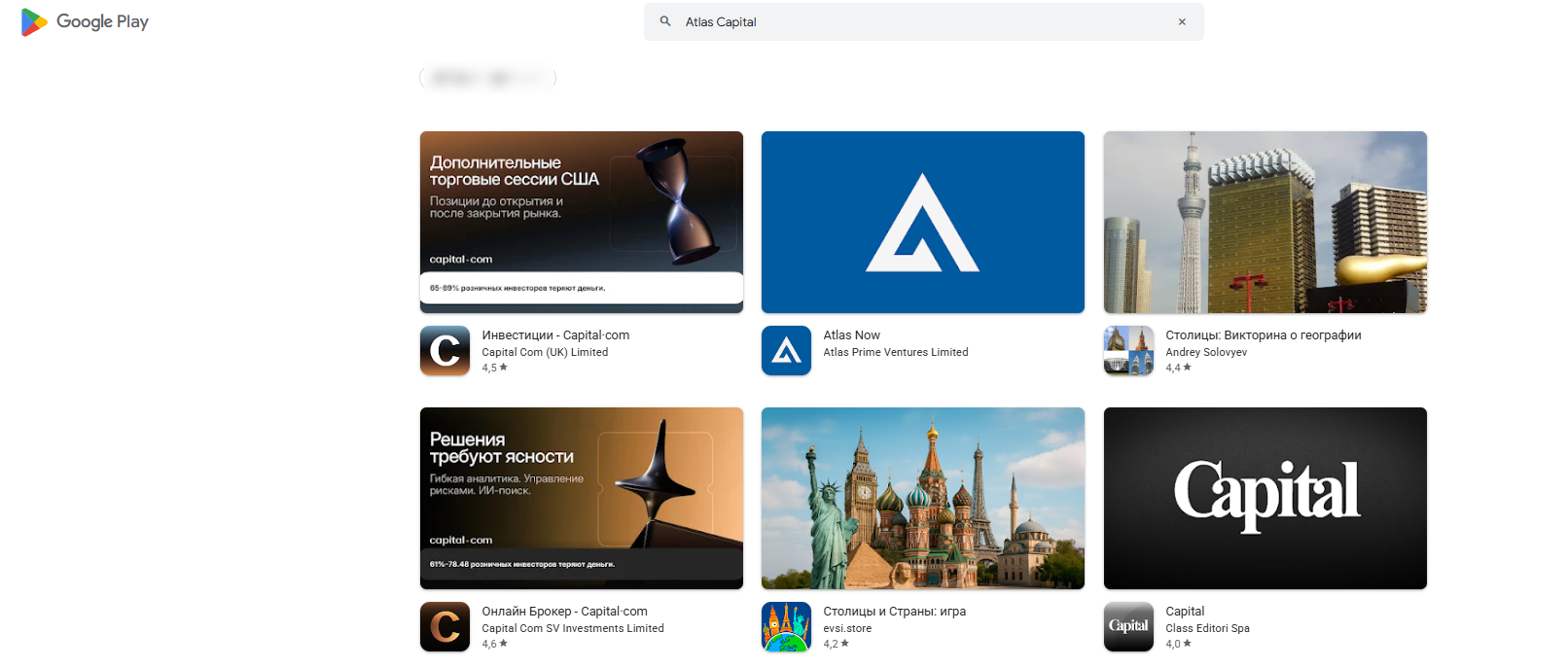
Task: Click 'Atlas Prime Ventures Limited' developer name
Action: click(896, 352)
